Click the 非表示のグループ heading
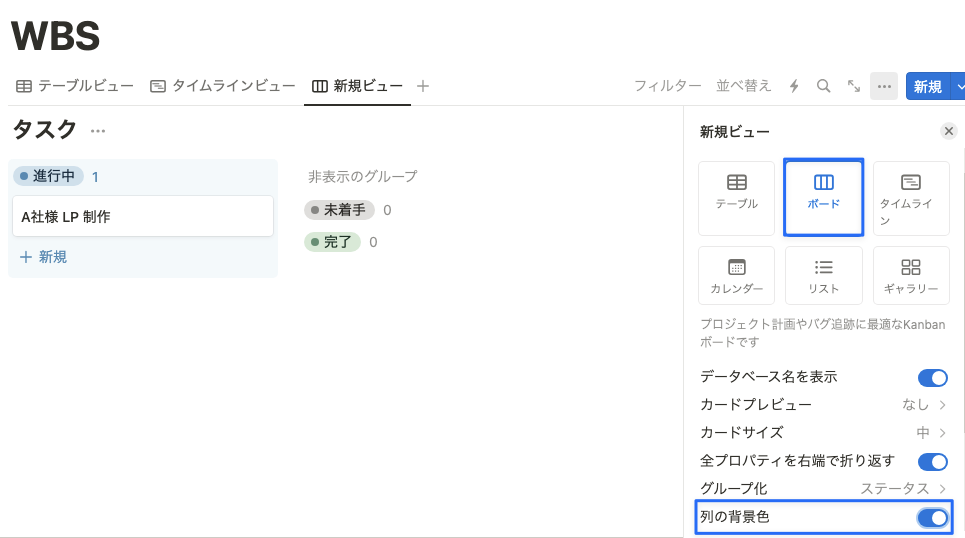 [x=362, y=177]
